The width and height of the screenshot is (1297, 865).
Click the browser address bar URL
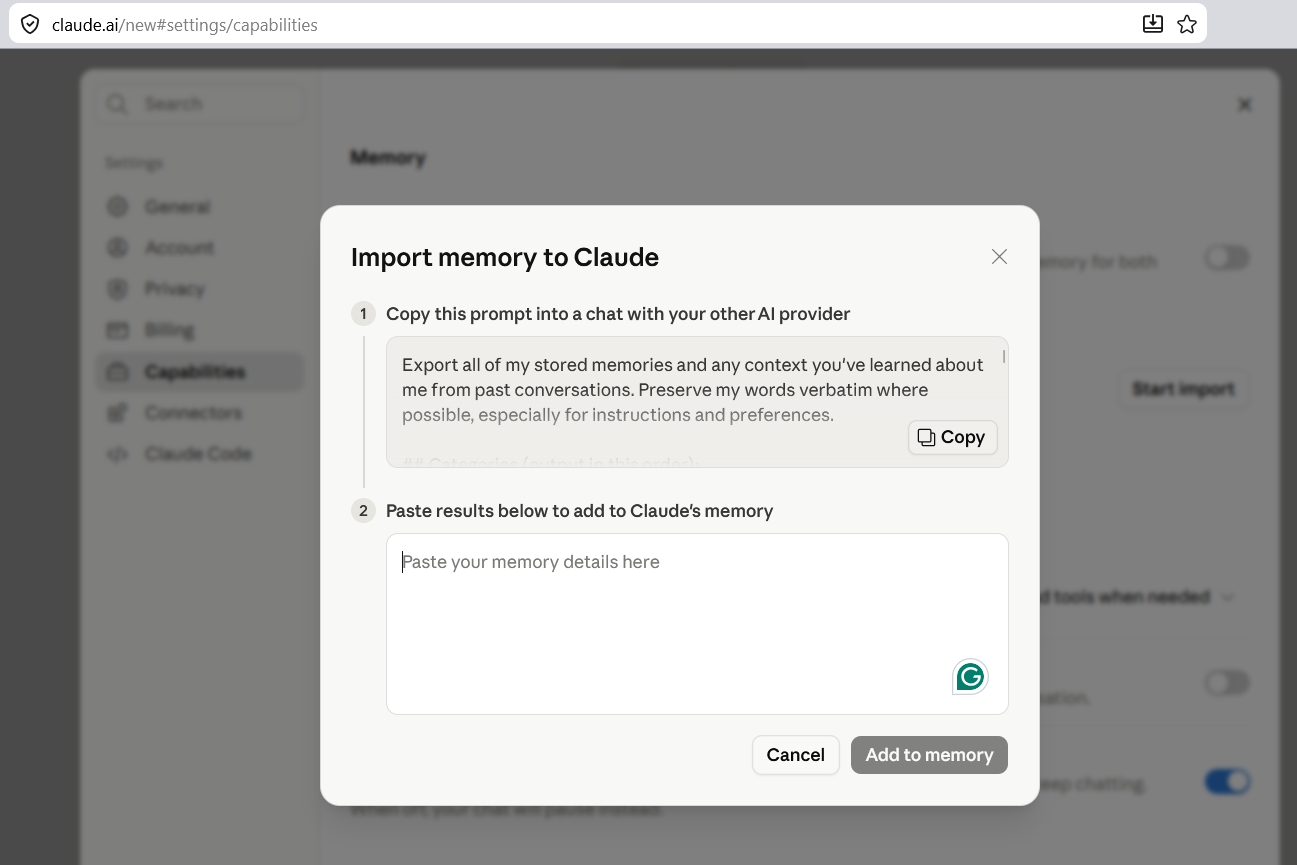click(185, 25)
